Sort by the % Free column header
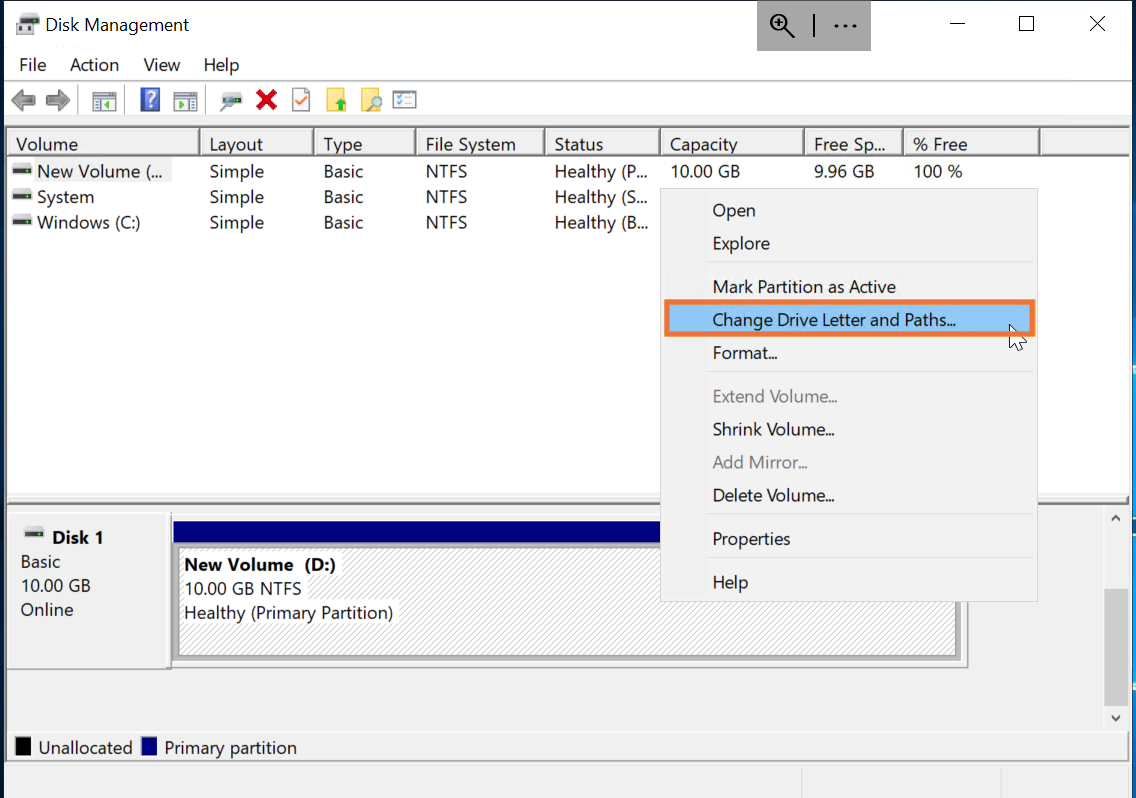The image size is (1136, 798). 972,144
